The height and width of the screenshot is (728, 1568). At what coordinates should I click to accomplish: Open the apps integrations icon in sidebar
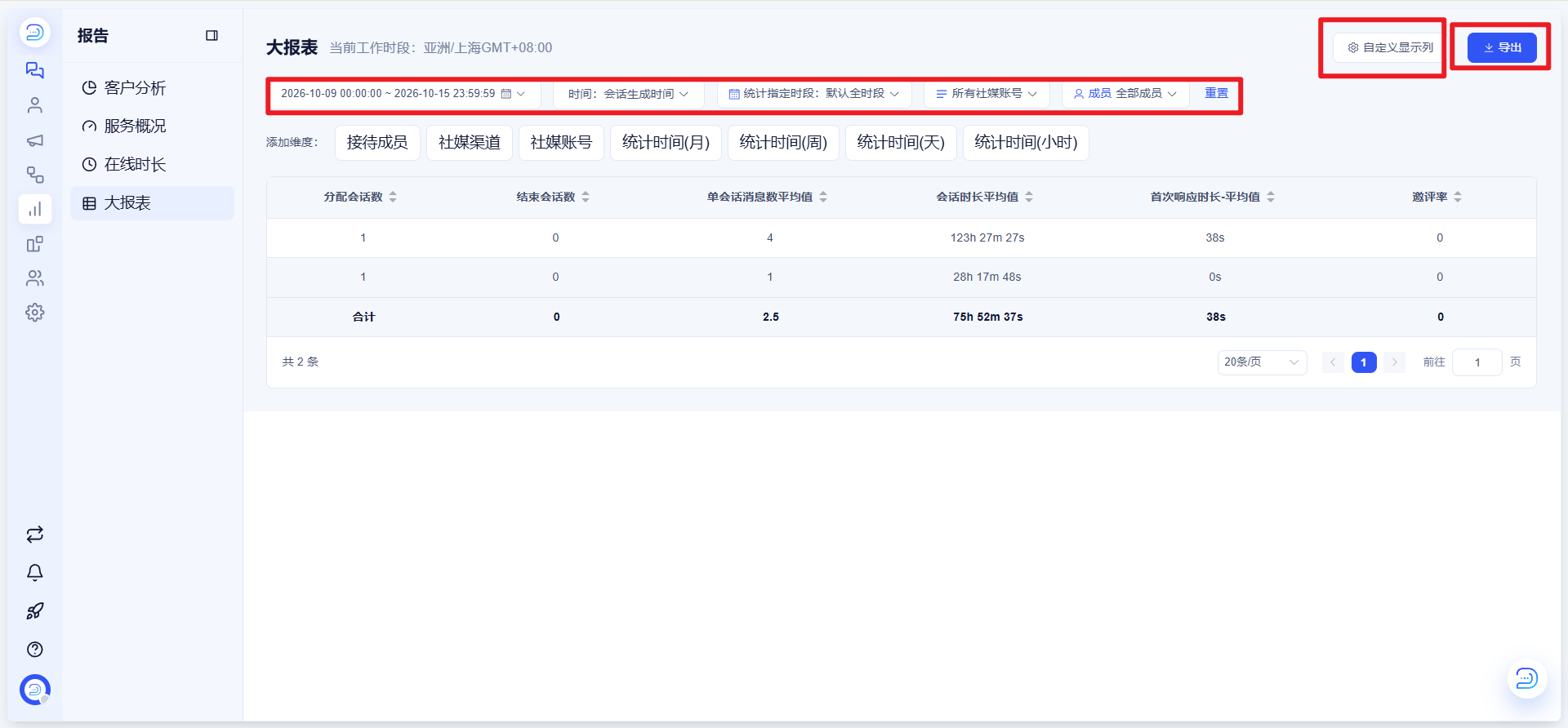click(x=34, y=244)
